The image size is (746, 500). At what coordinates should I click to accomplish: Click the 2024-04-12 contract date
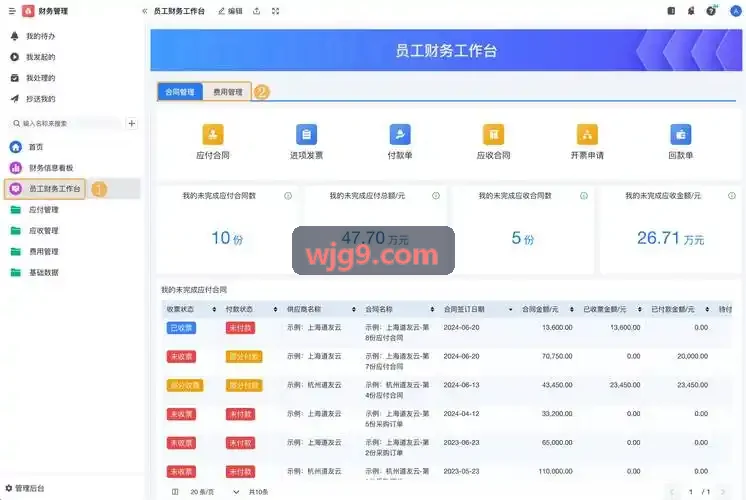461,414
